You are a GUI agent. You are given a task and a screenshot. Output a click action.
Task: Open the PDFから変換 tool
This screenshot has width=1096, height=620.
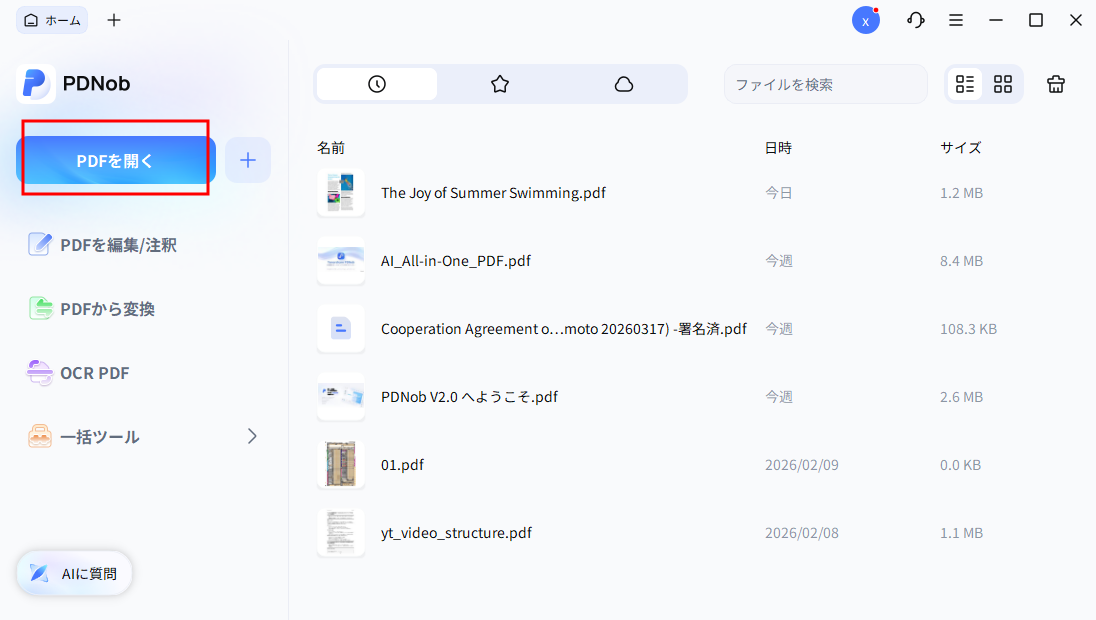[x=101, y=308]
